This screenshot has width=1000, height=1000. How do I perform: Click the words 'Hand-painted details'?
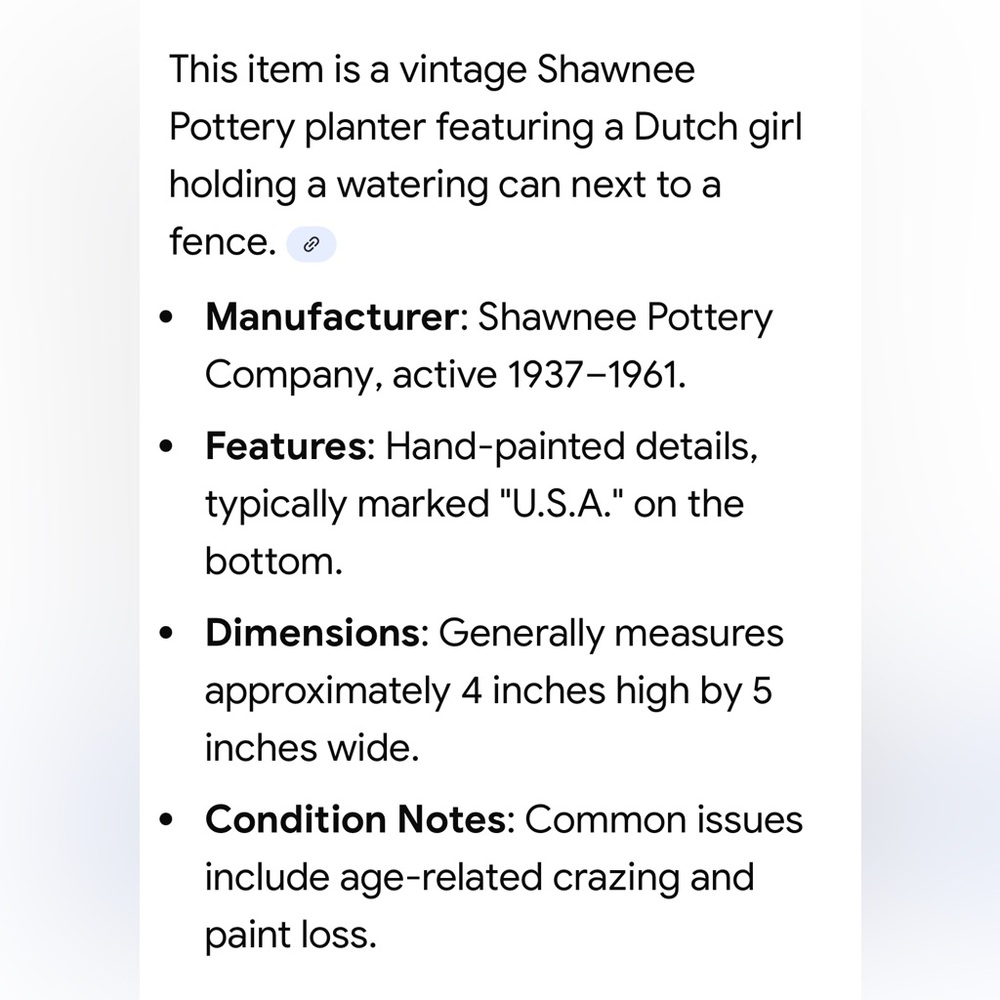click(x=568, y=446)
